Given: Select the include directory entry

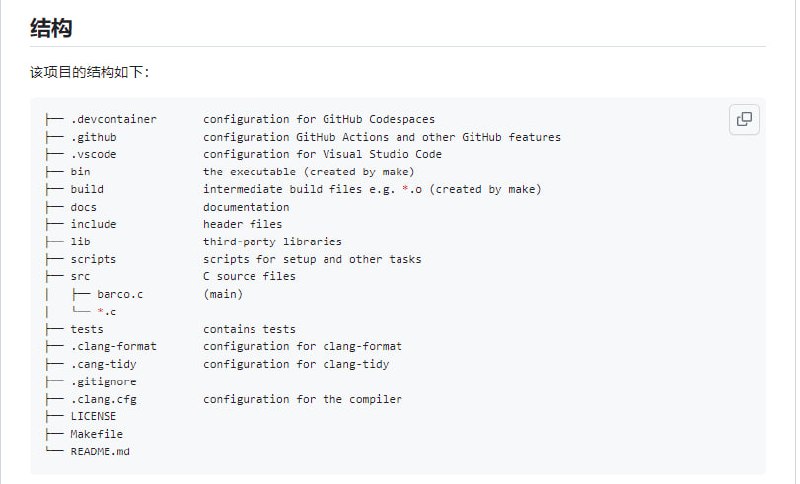Looking at the screenshot, I should pos(93,224).
